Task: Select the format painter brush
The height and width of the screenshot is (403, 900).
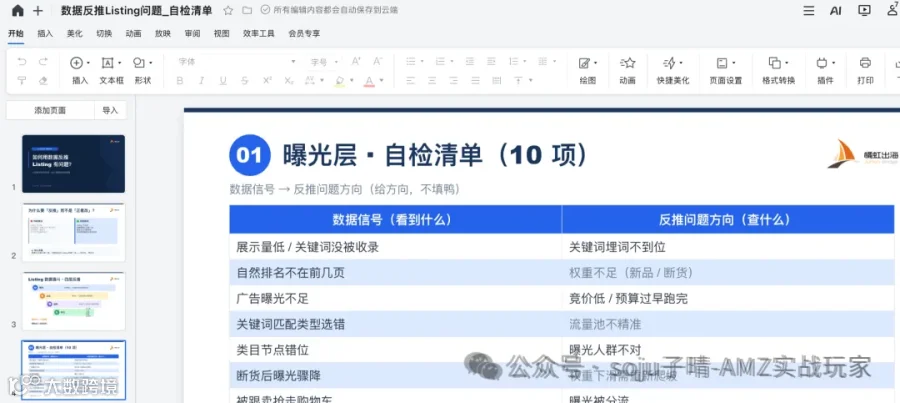Action: pyautogui.click(x=22, y=80)
